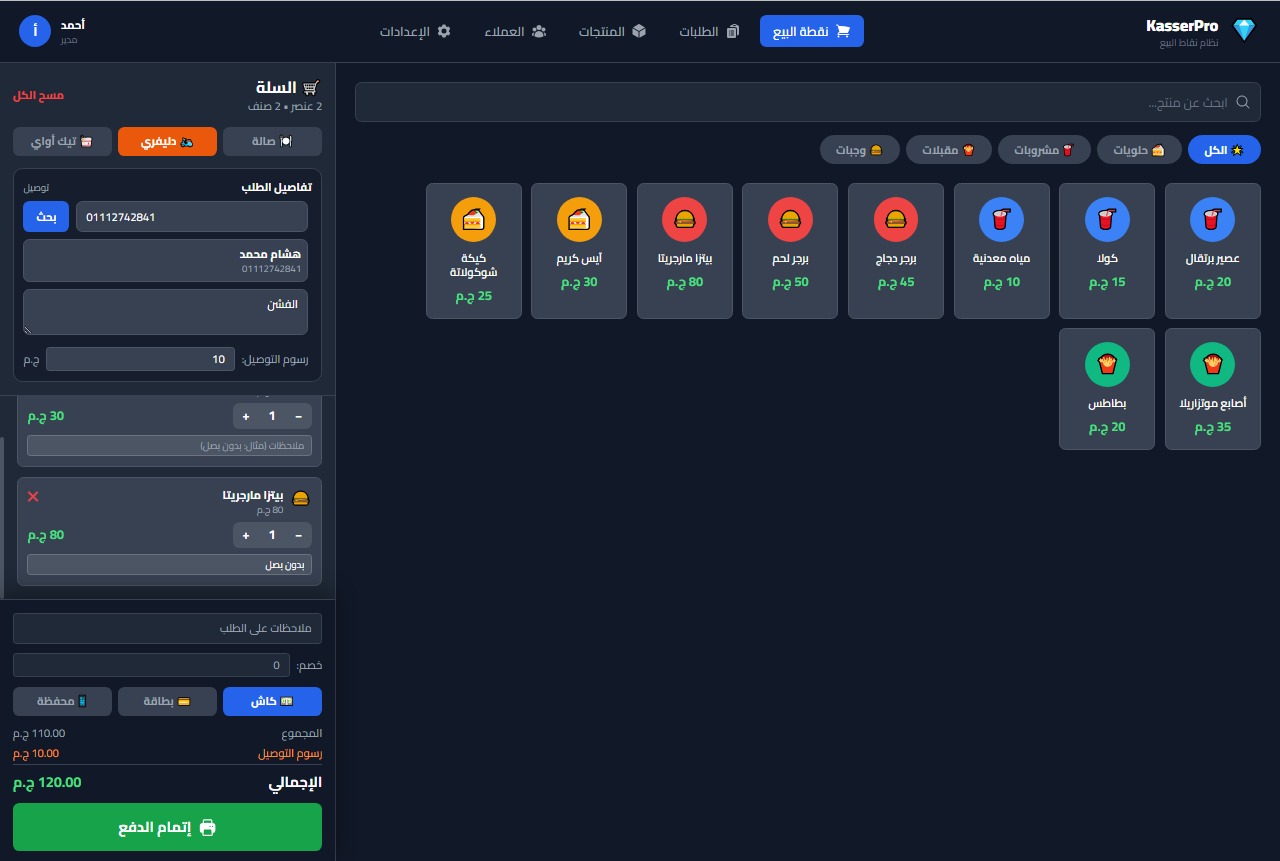Screen dimensions: 1280x861
Task: Open المنتجات products section icon
Action: (639, 31)
